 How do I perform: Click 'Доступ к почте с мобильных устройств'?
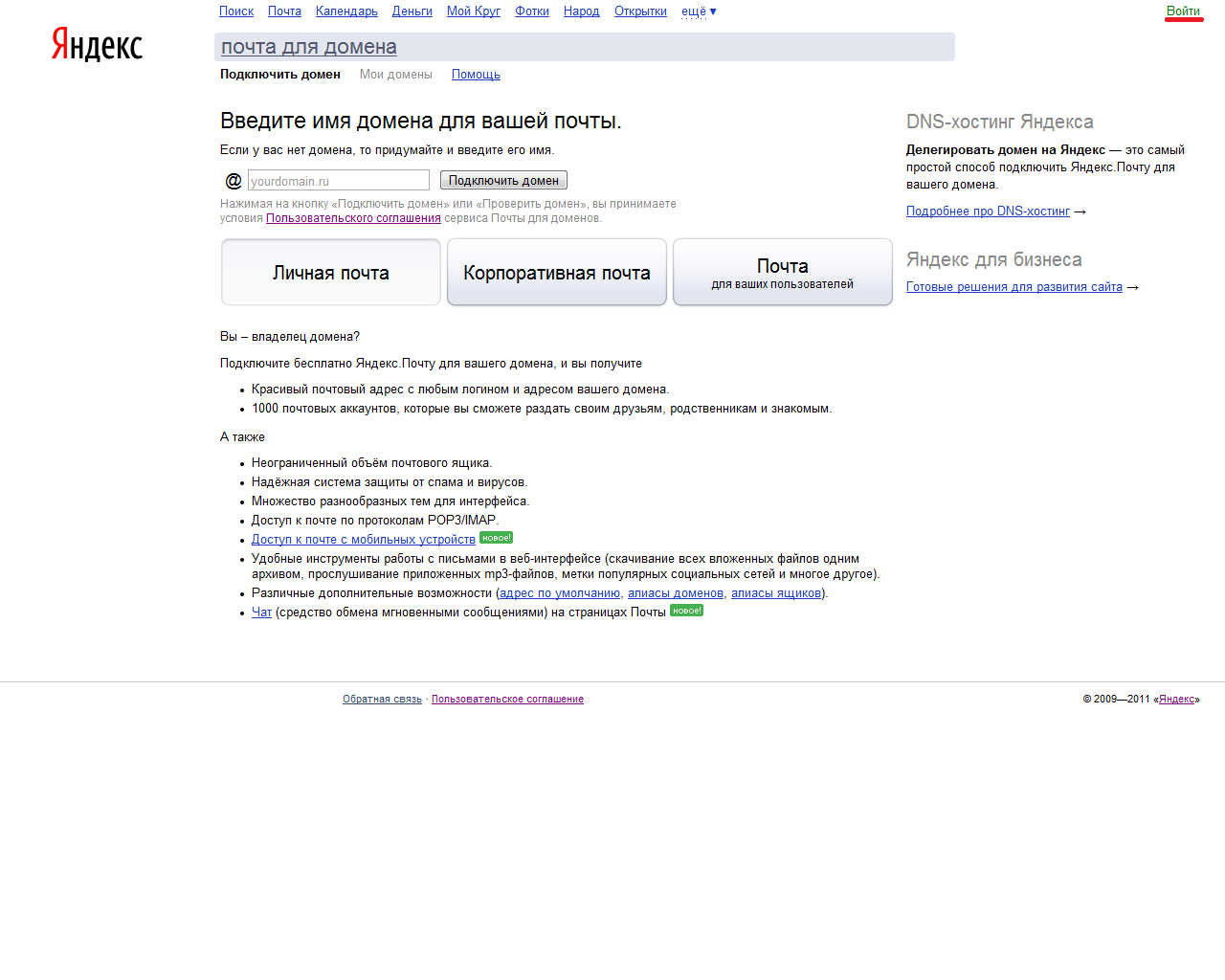[x=364, y=540]
